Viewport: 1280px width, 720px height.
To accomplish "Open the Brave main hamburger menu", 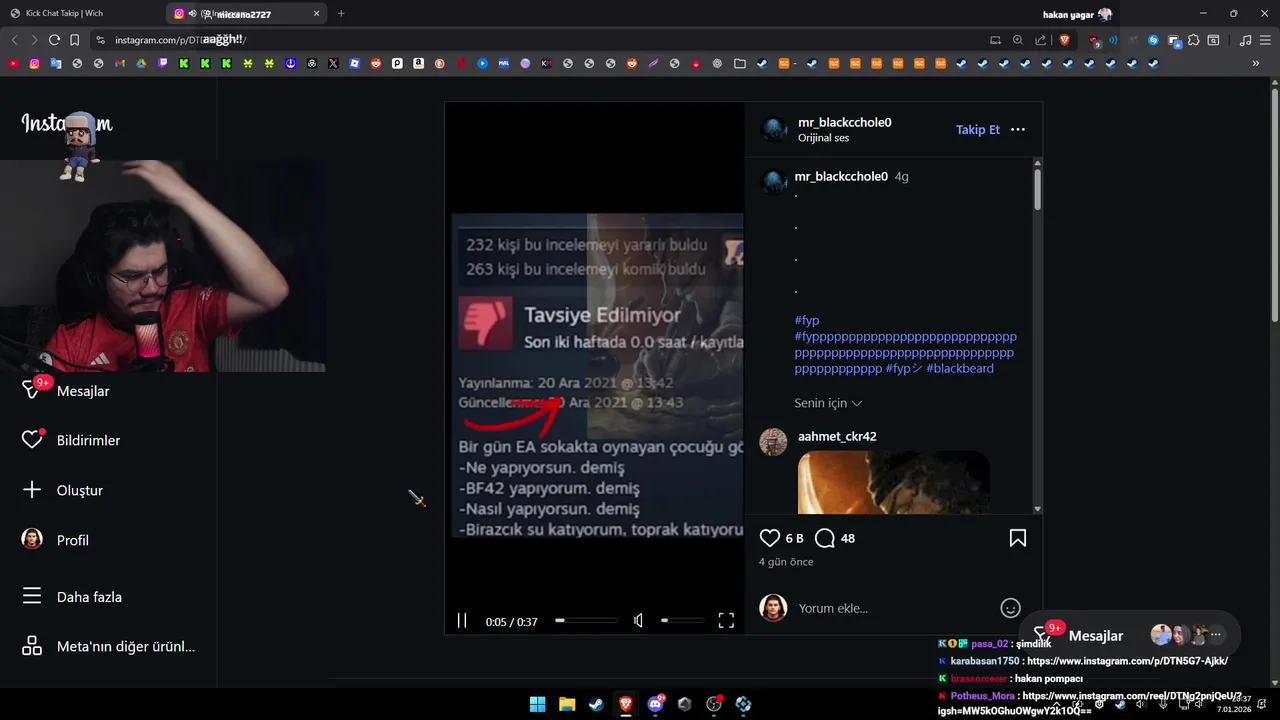I will [x=1265, y=40].
